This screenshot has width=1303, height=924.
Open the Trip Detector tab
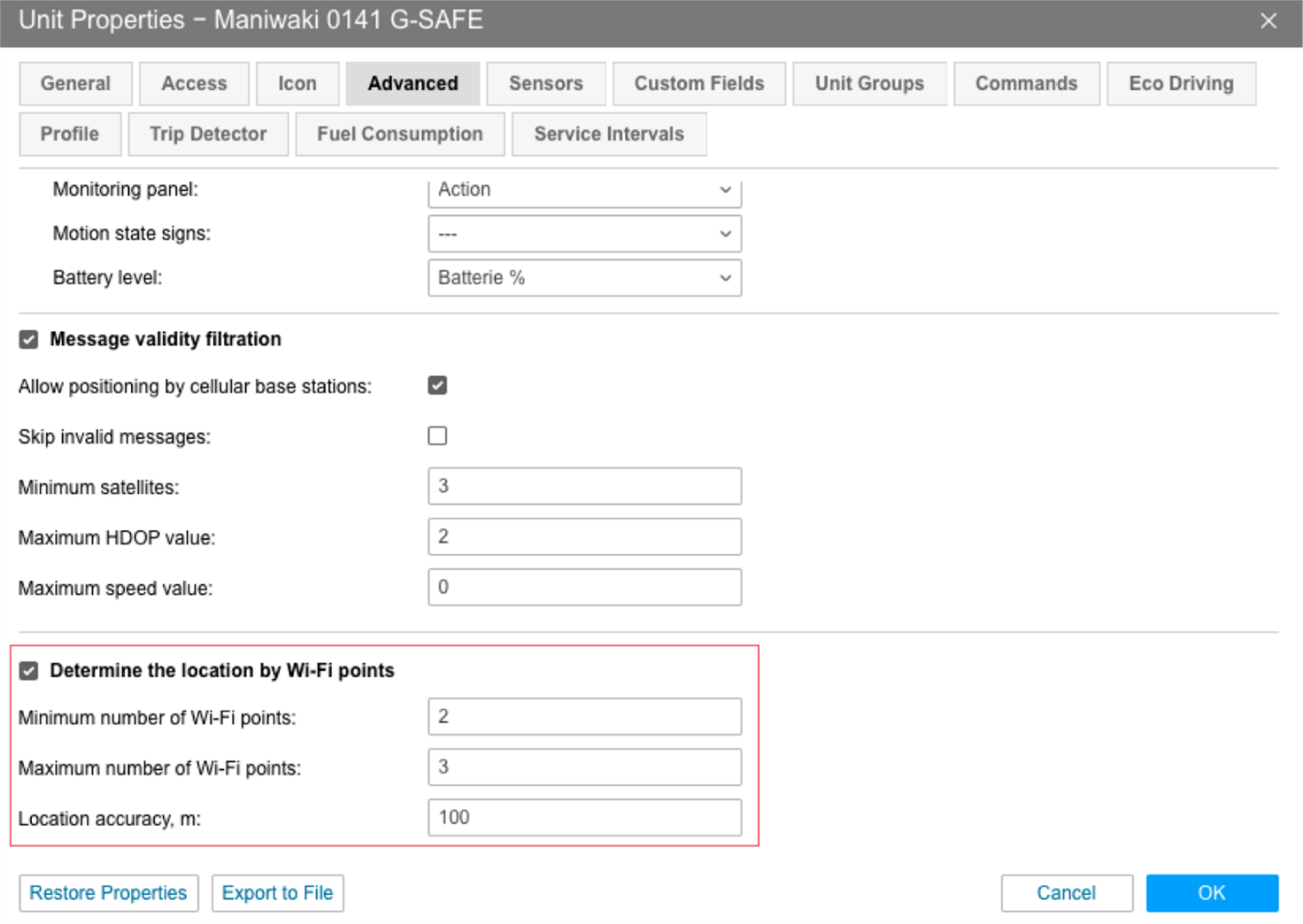[208, 134]
